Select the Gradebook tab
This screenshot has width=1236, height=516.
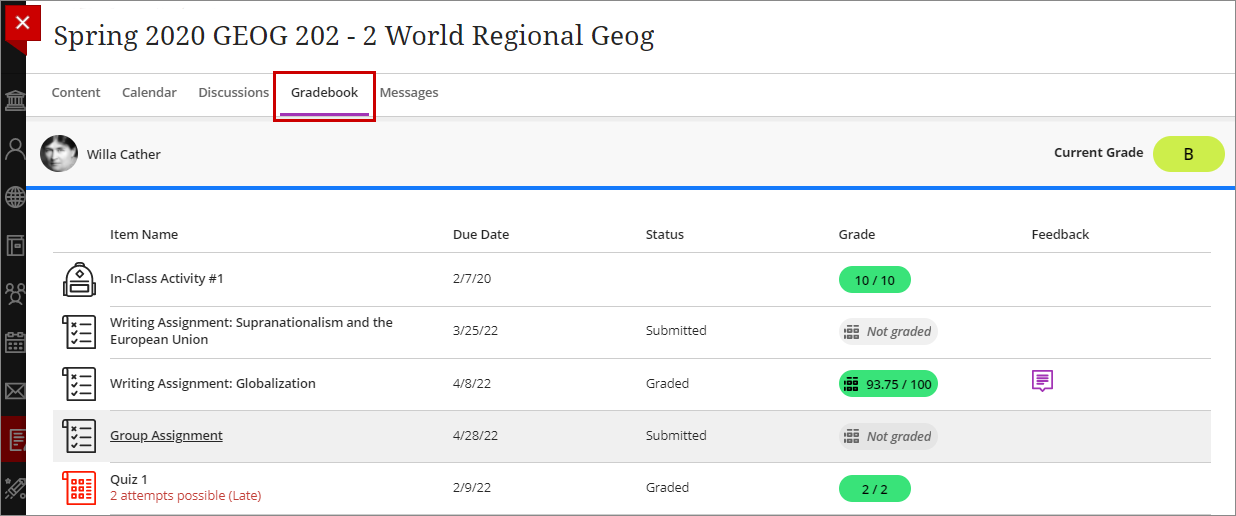tap(324, 92)
